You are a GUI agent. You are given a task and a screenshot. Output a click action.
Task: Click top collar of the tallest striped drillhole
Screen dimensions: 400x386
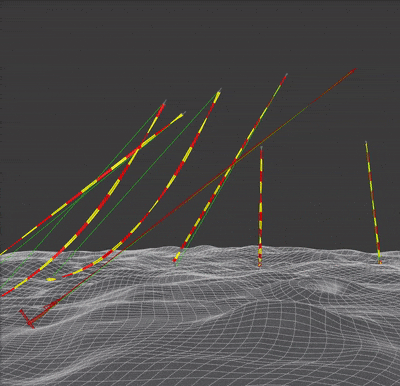coord(285,76)
